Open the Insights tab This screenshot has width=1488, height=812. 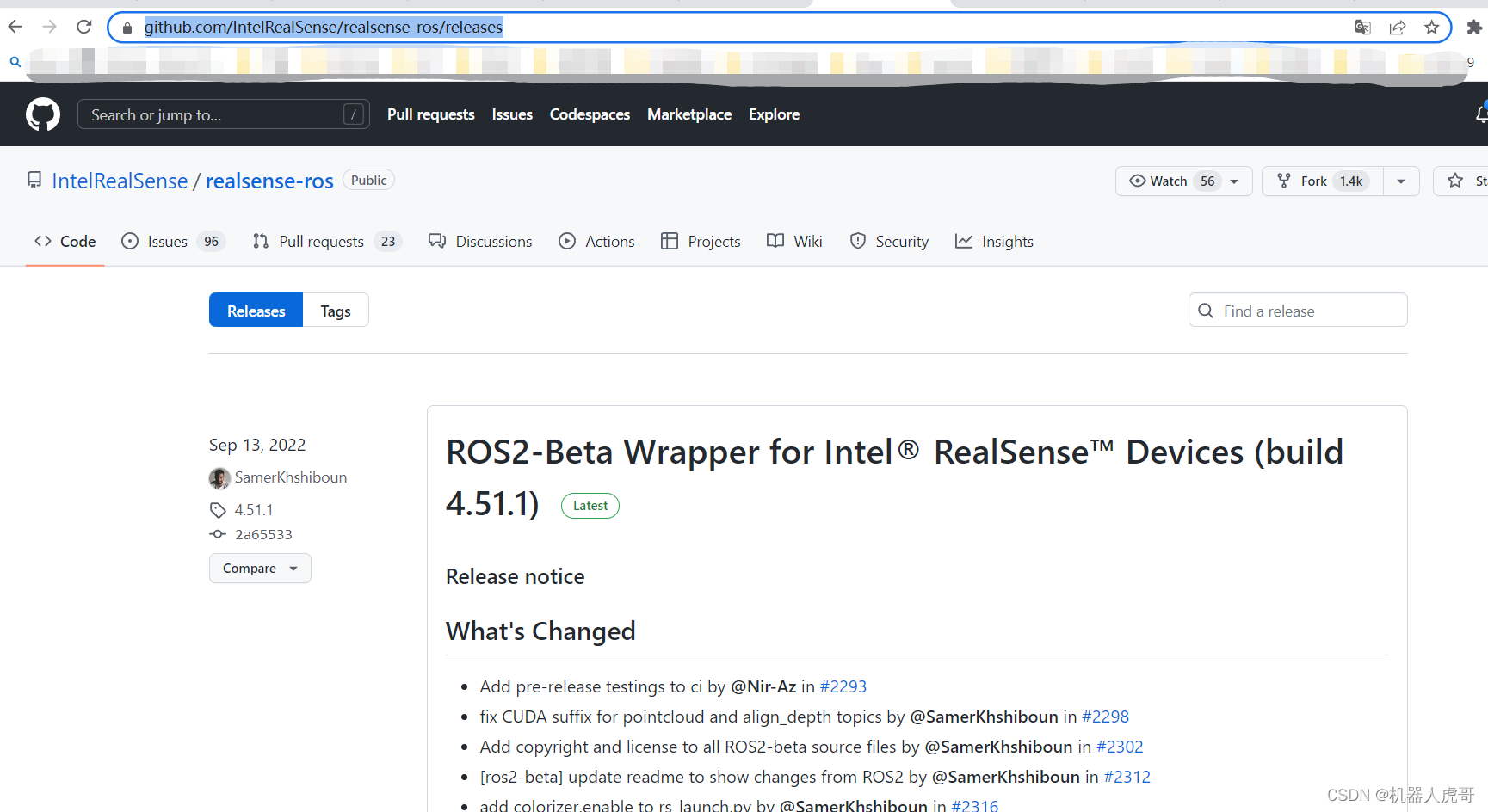(x=994, y=242)
